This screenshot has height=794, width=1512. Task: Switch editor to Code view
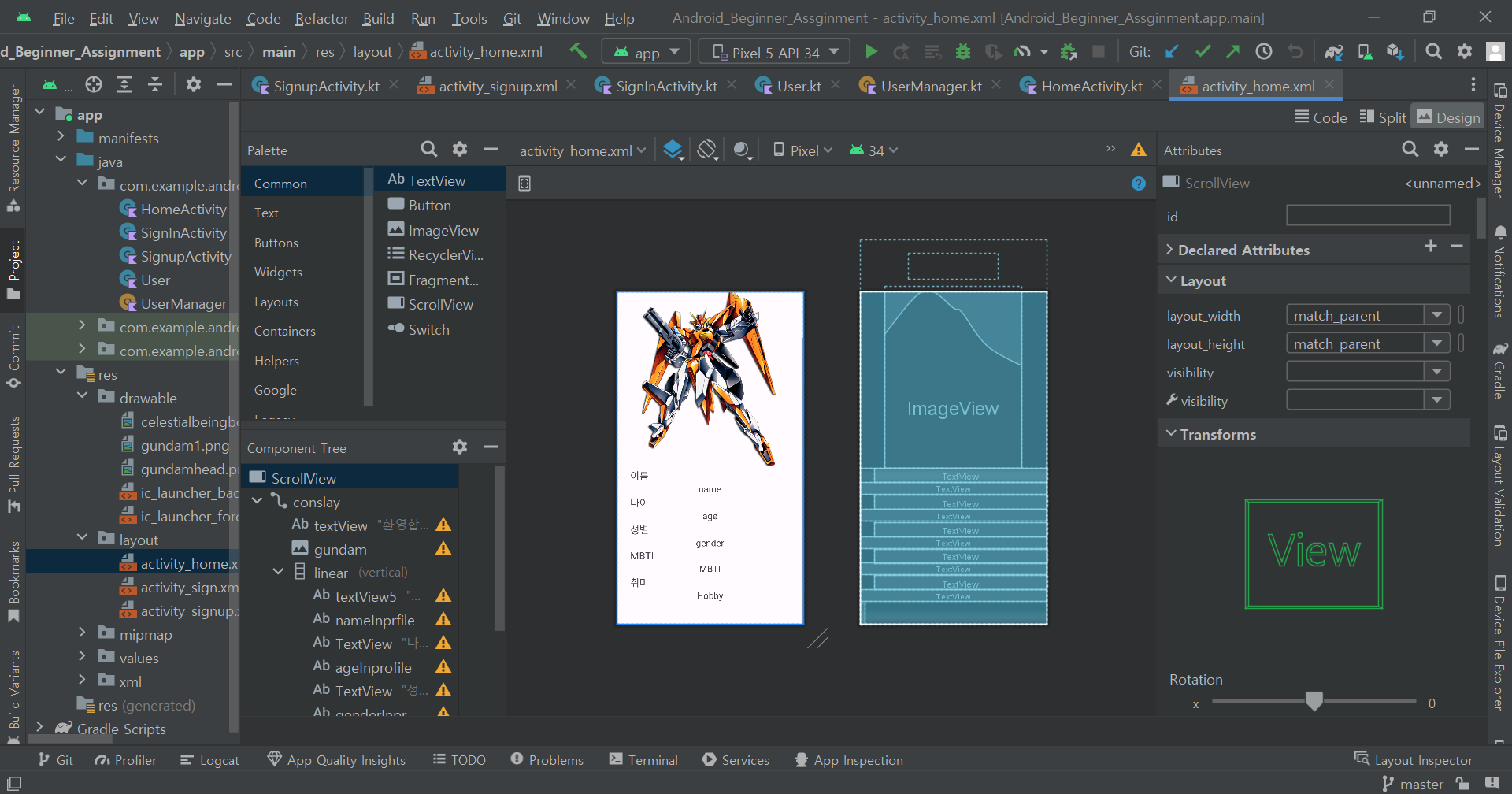tap(1321, 117)
